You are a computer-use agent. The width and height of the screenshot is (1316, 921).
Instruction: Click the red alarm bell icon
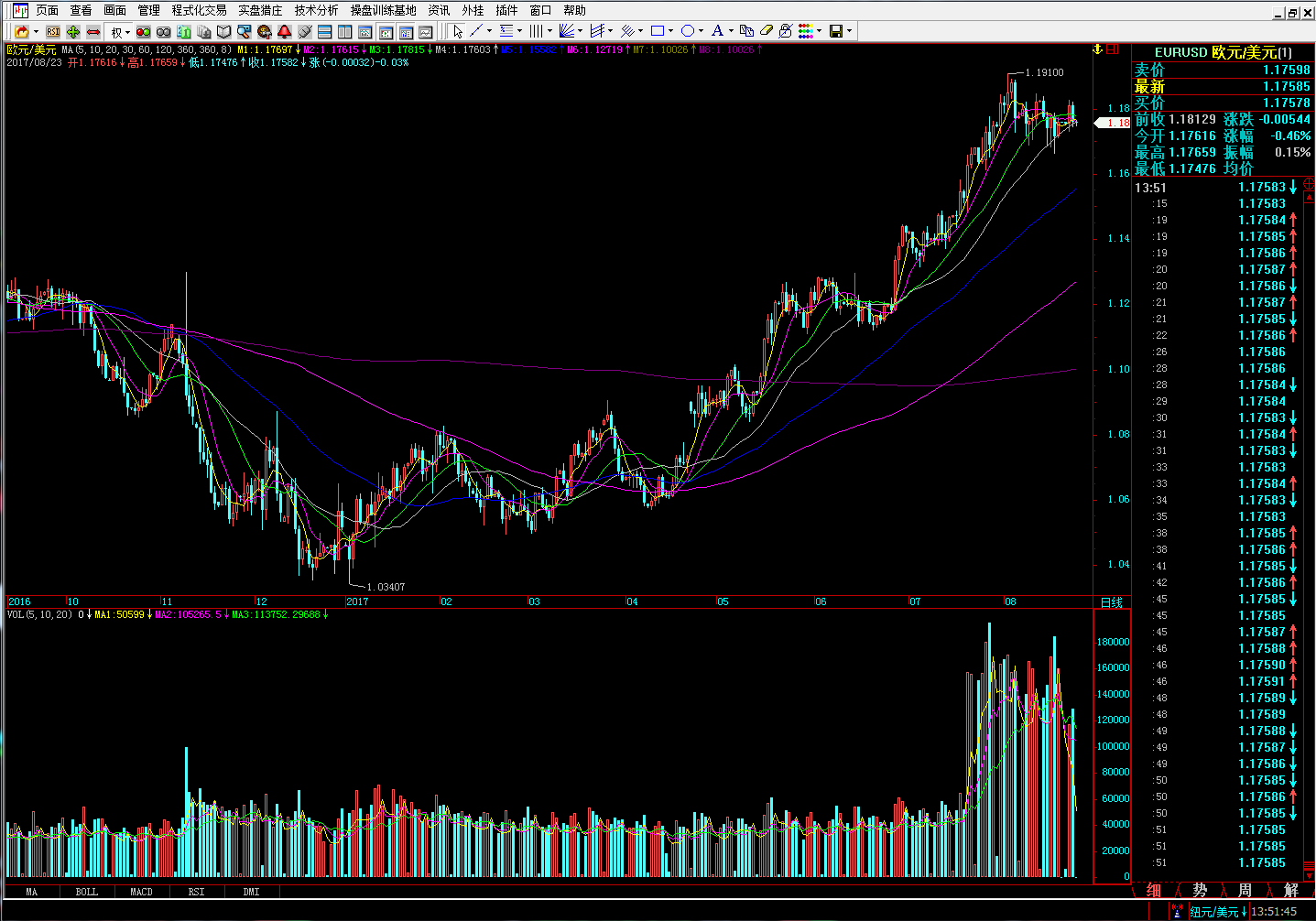(284, 32)
